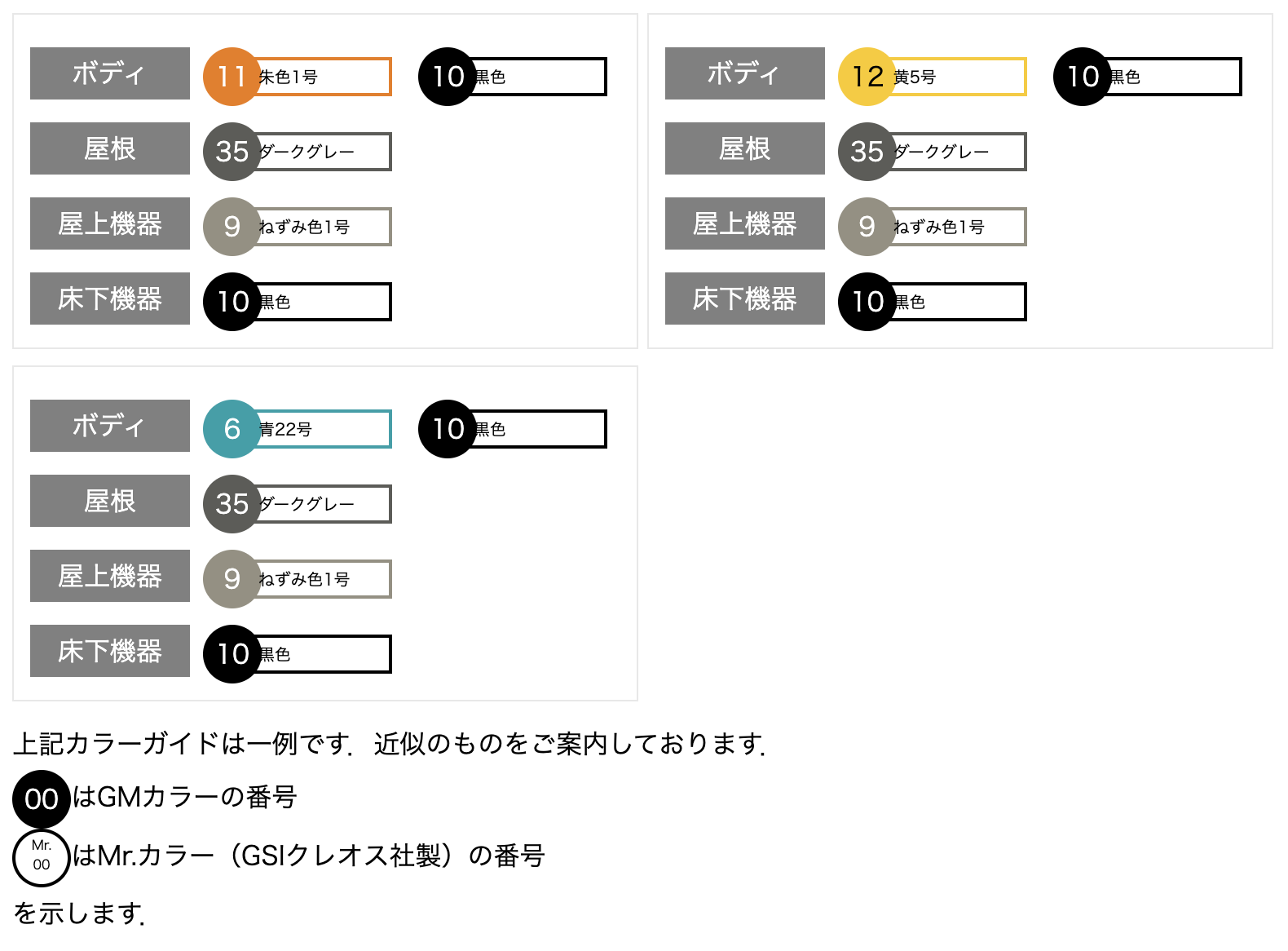The width and height of the screenshot is (1288, 951).
Task: Click the black GM color 00 legend circle
Action: tap(42, 798)
